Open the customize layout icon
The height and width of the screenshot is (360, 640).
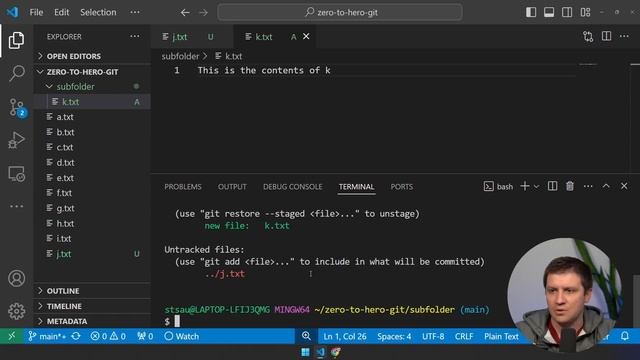585,12
